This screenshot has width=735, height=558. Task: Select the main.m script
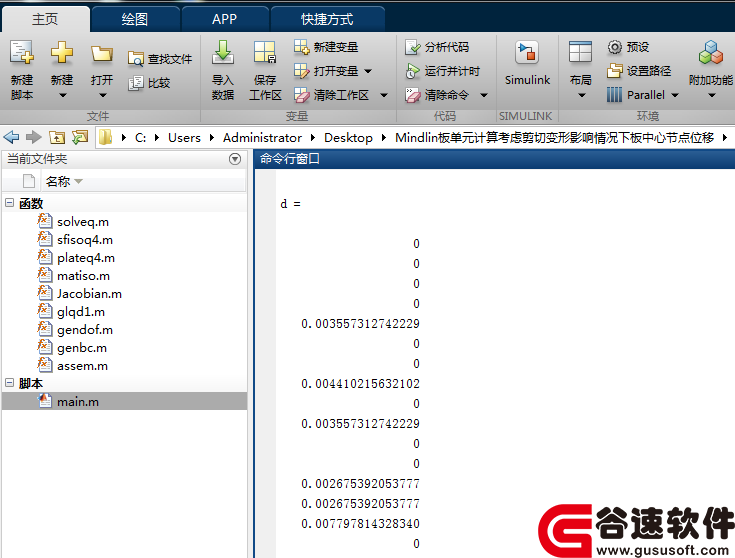(x=125, y=401)
